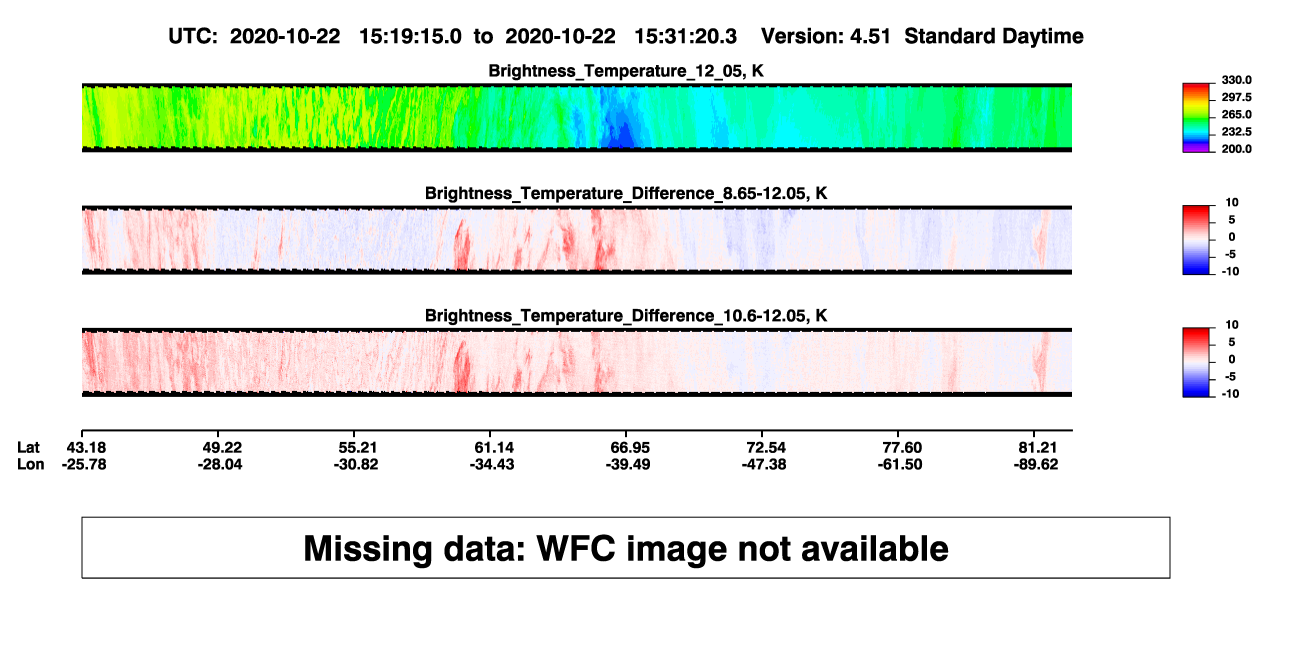Viewport: 1300px width, 667px height.
Task: Click the 330.0 colorbar label
Action: point(1238,80)
